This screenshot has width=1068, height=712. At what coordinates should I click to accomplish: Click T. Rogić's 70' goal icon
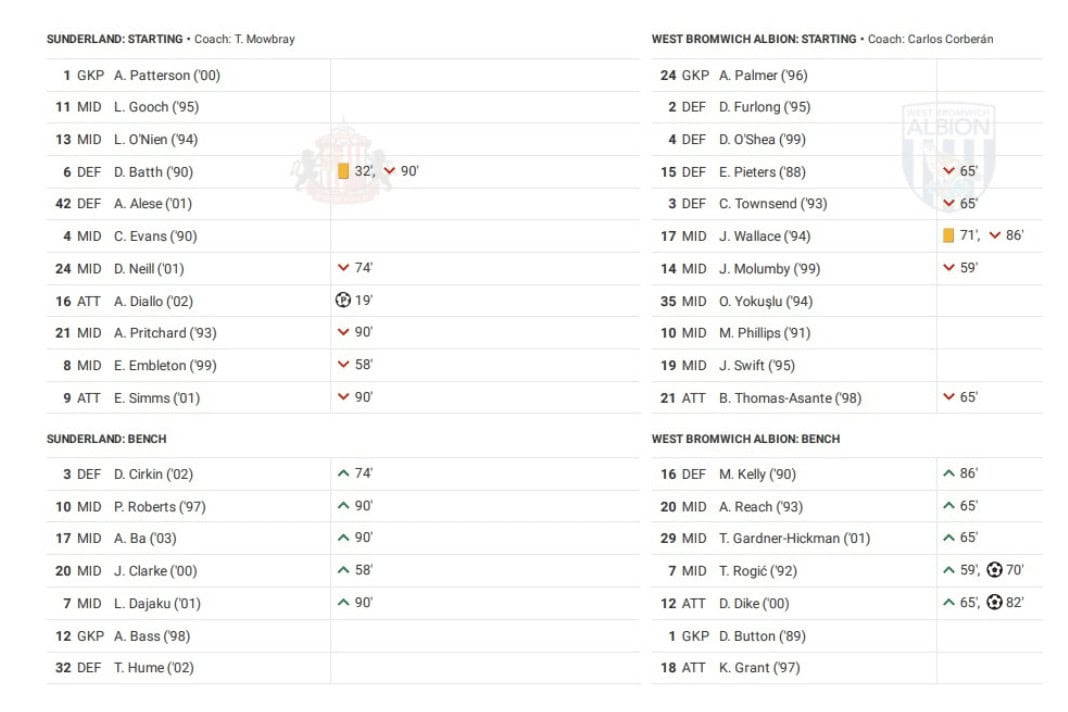tap(994, 570)
